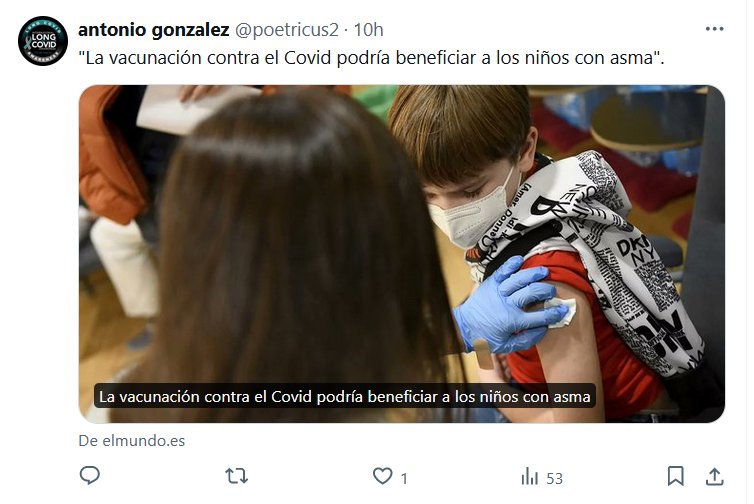Open the 10h timestamp link
This screenshot has width=754, height=504.
tap(368, 30)
